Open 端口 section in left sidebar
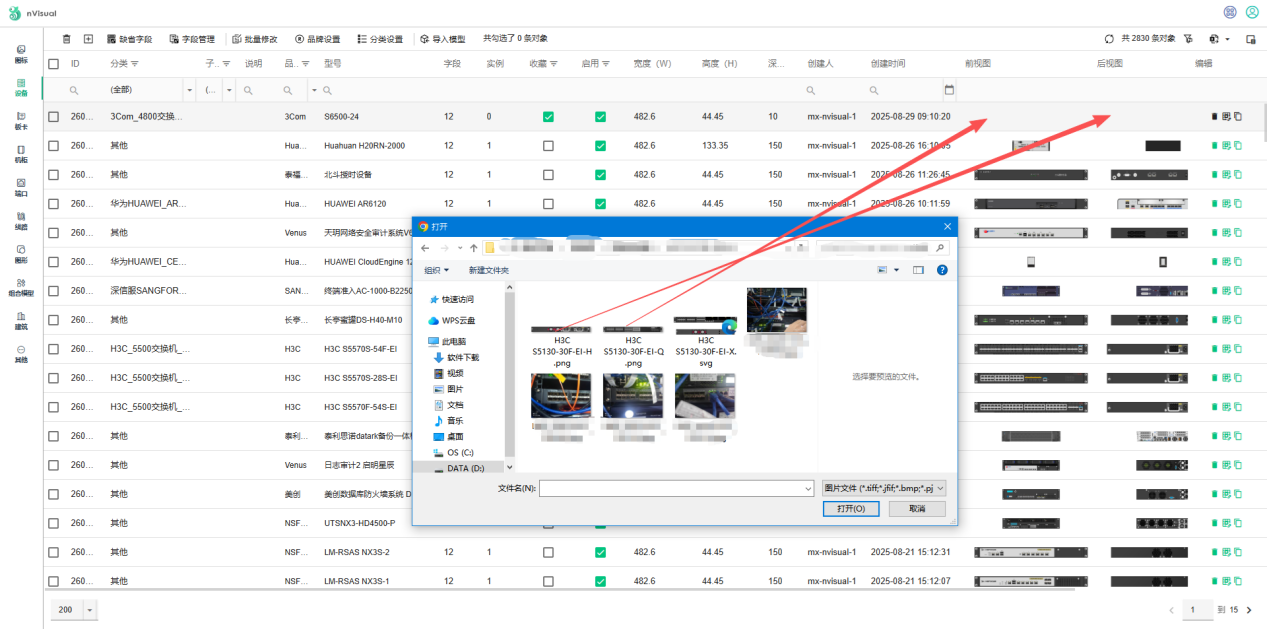 [x=21, y=187]
